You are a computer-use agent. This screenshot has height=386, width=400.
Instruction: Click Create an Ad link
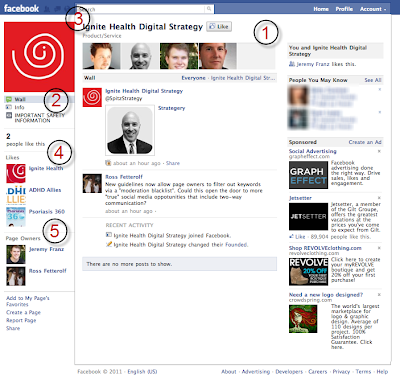pos(365,142)
